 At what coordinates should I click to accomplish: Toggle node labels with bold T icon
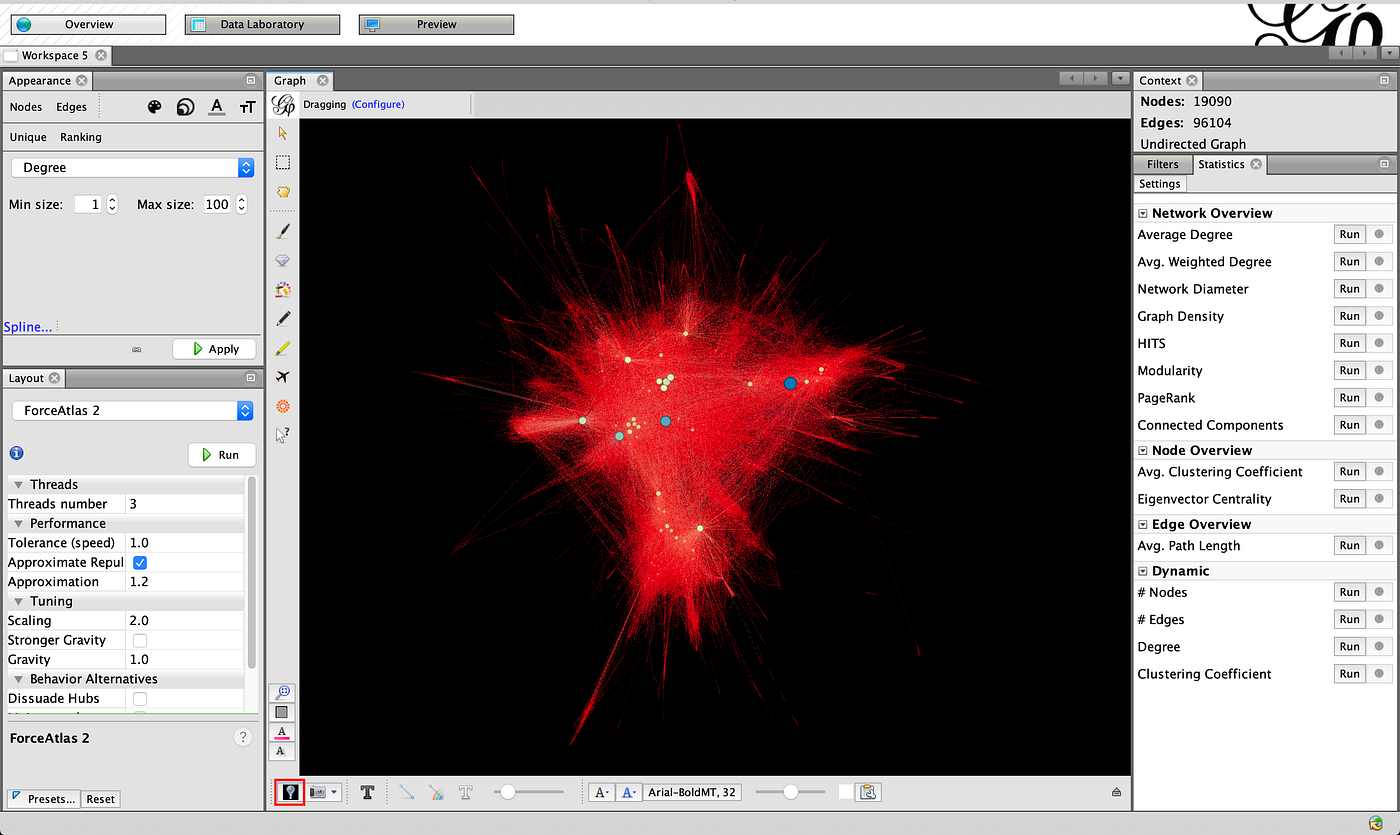[367, 792]
